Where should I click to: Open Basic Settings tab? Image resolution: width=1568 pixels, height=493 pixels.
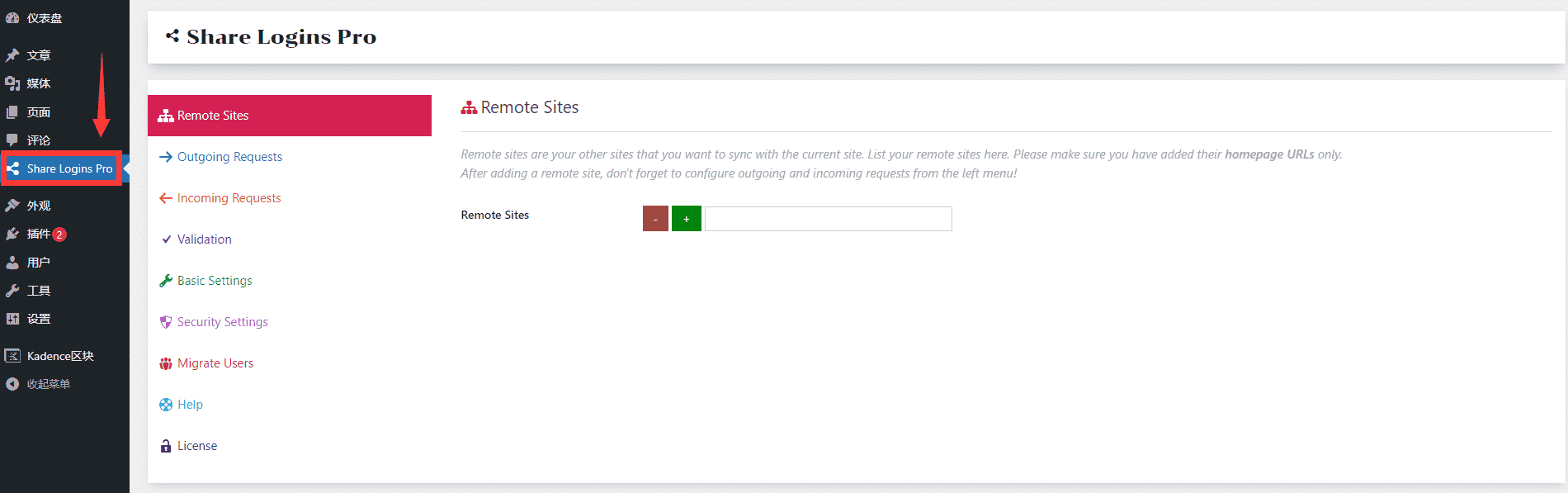(x=290, y=281)
